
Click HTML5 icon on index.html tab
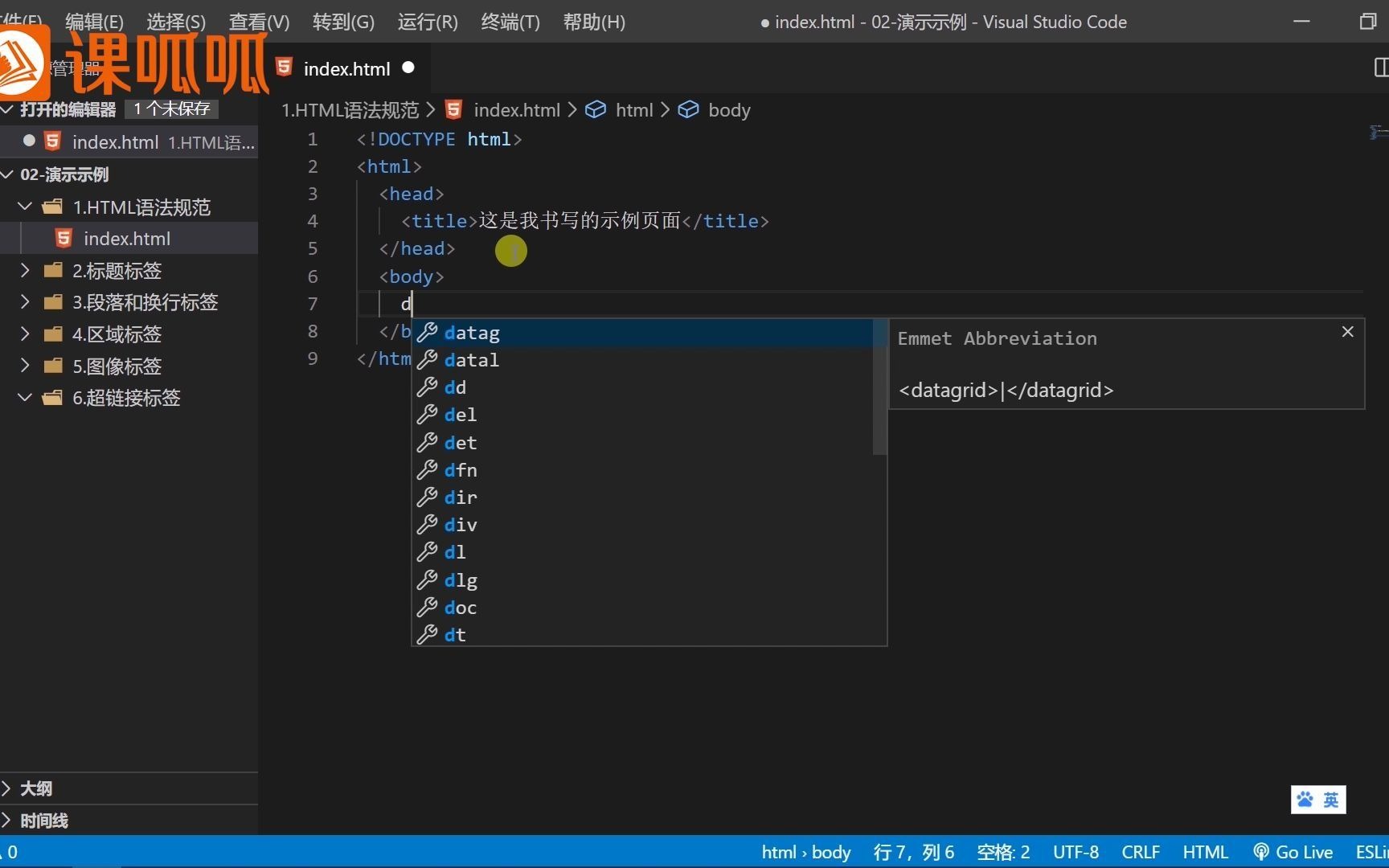click(x=284, y=68)
